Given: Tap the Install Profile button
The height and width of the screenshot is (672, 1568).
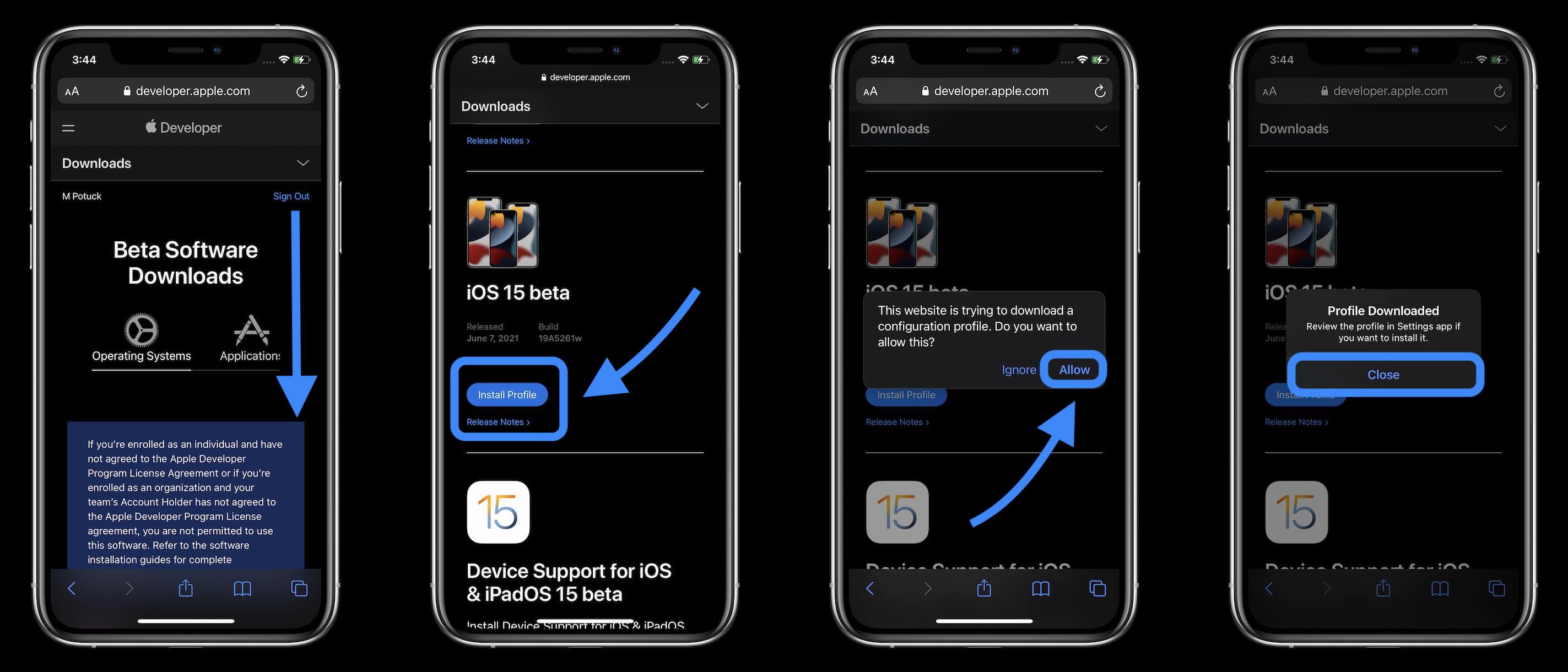Looking at the screenshot, I should point(507,394).
